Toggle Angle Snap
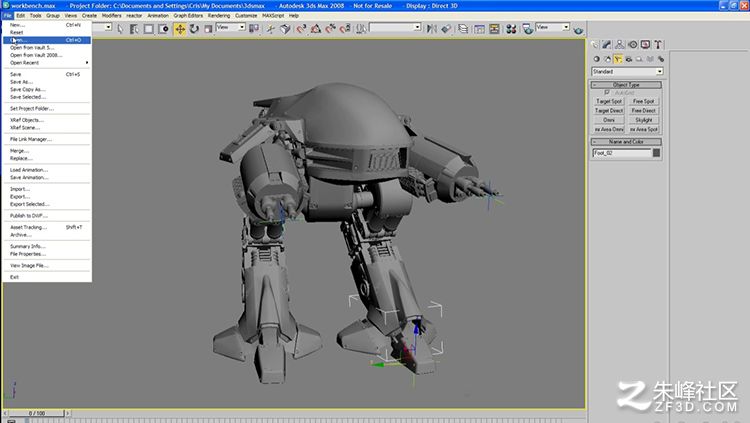The width and height of the screenshot is (750, 423). [316, 29]
